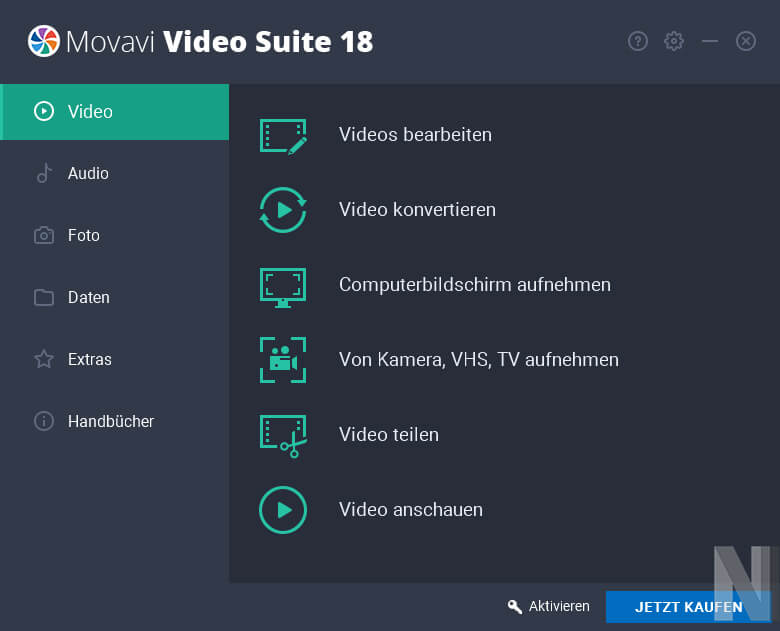Click the filmstrip with pencil edit icon
780x631 pixels.
point(283,137)
